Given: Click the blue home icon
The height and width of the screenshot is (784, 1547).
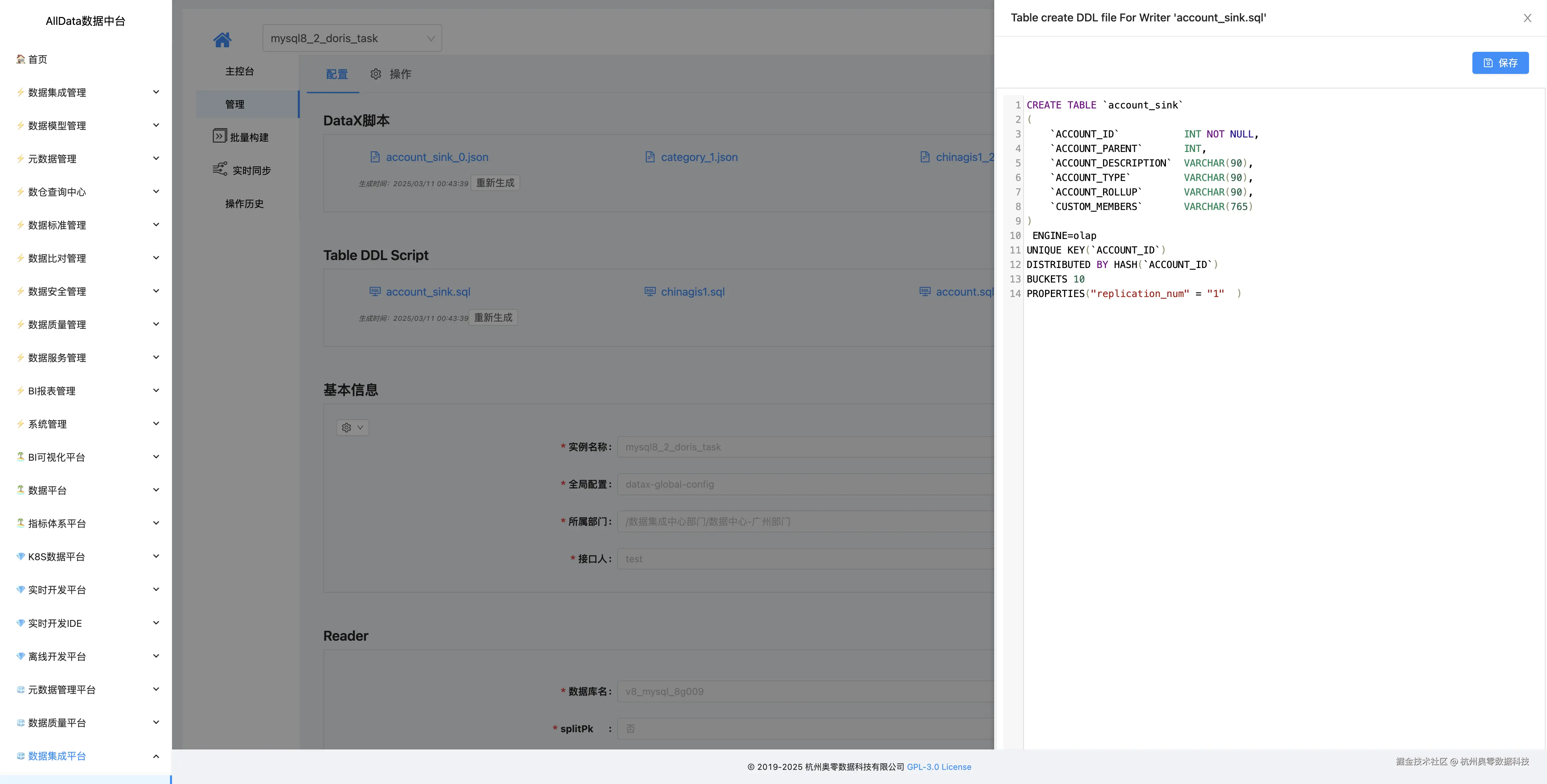Looking at the screenshot, I should point(222,40).
